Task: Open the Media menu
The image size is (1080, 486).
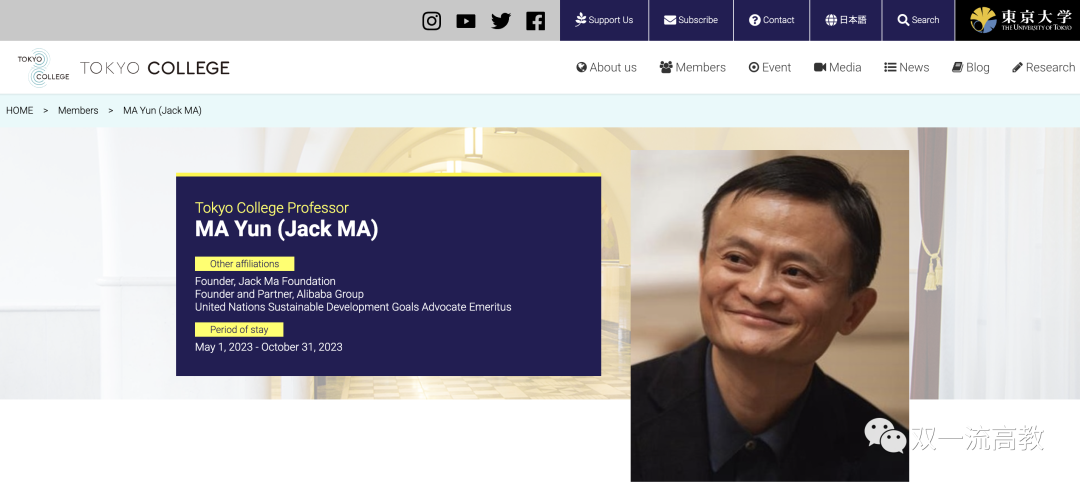Action: (838, 67)
